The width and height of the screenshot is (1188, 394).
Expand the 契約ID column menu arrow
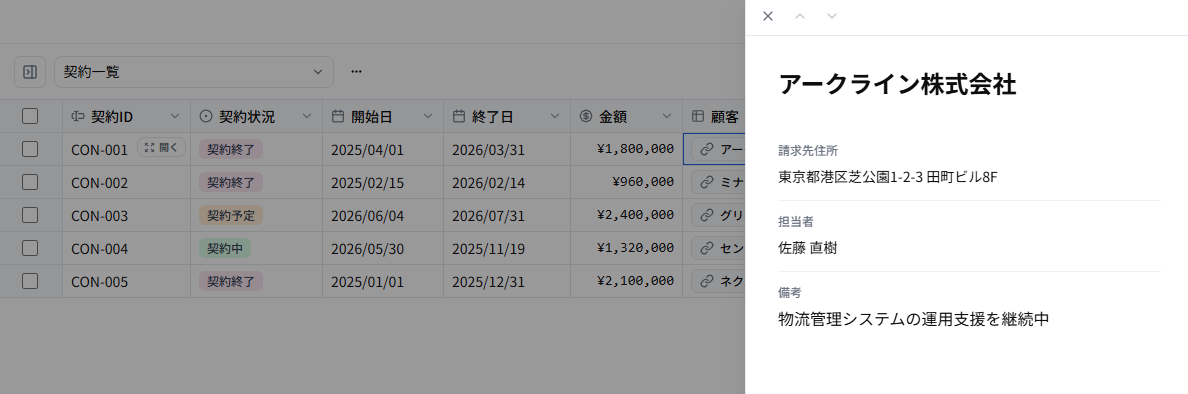tap(175, 117)
